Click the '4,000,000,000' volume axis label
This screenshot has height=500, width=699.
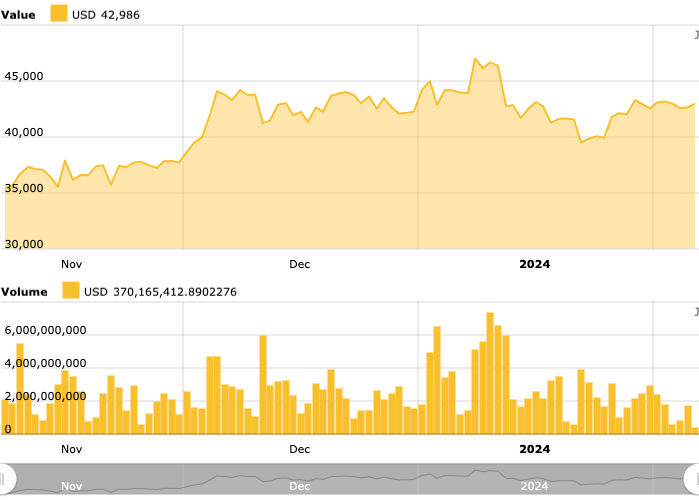(45, 363)
